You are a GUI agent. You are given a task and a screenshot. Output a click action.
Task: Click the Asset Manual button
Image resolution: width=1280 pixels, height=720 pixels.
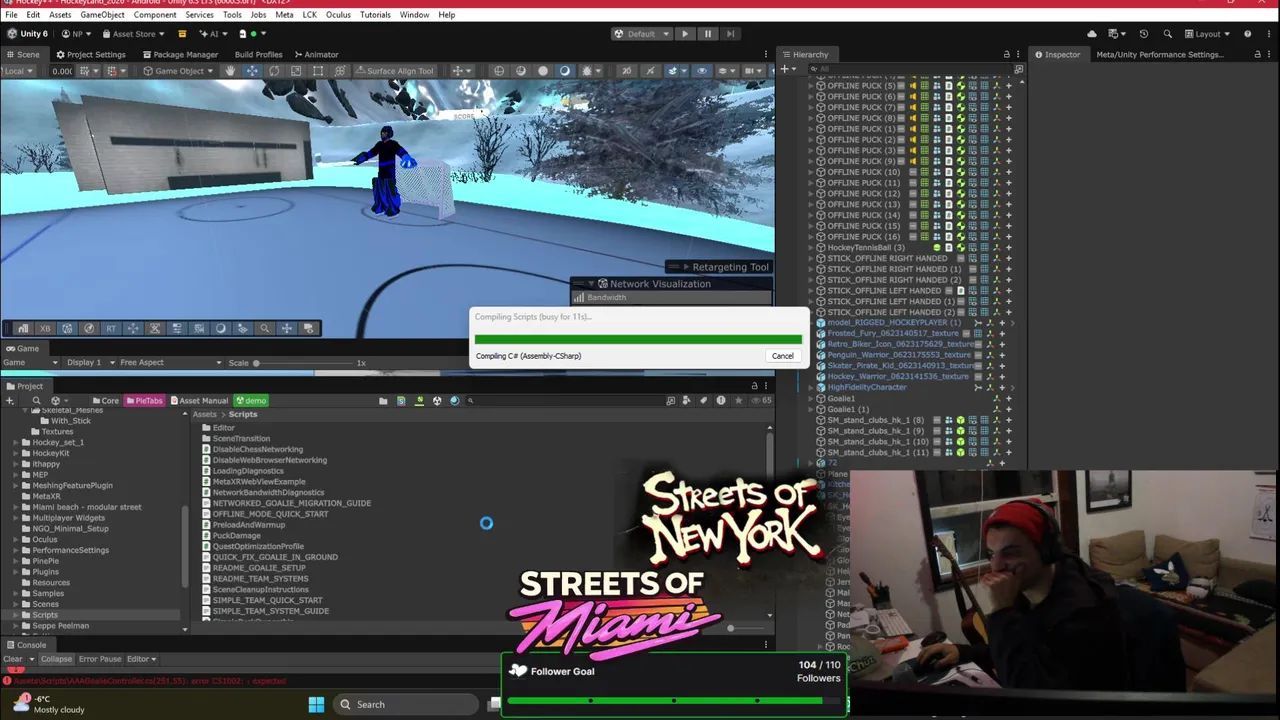click(199, 401)
